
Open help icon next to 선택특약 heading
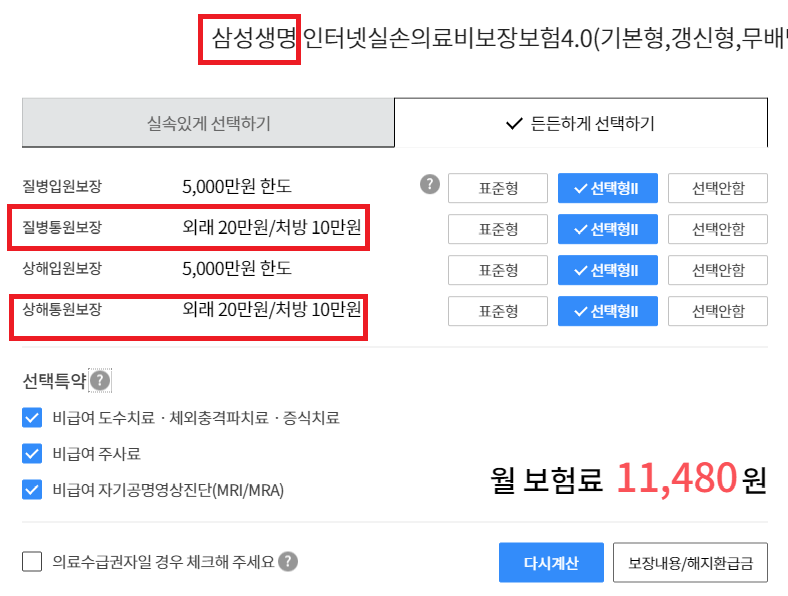click(101, 380)
